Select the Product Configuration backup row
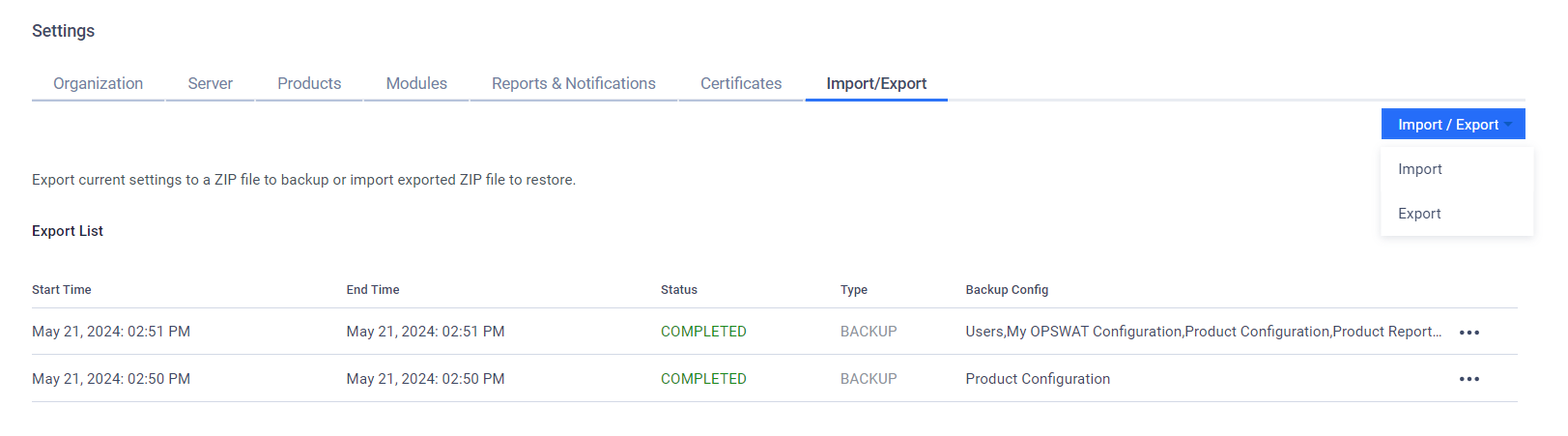Screen dimensions: 1568x436 click(775, 379)
